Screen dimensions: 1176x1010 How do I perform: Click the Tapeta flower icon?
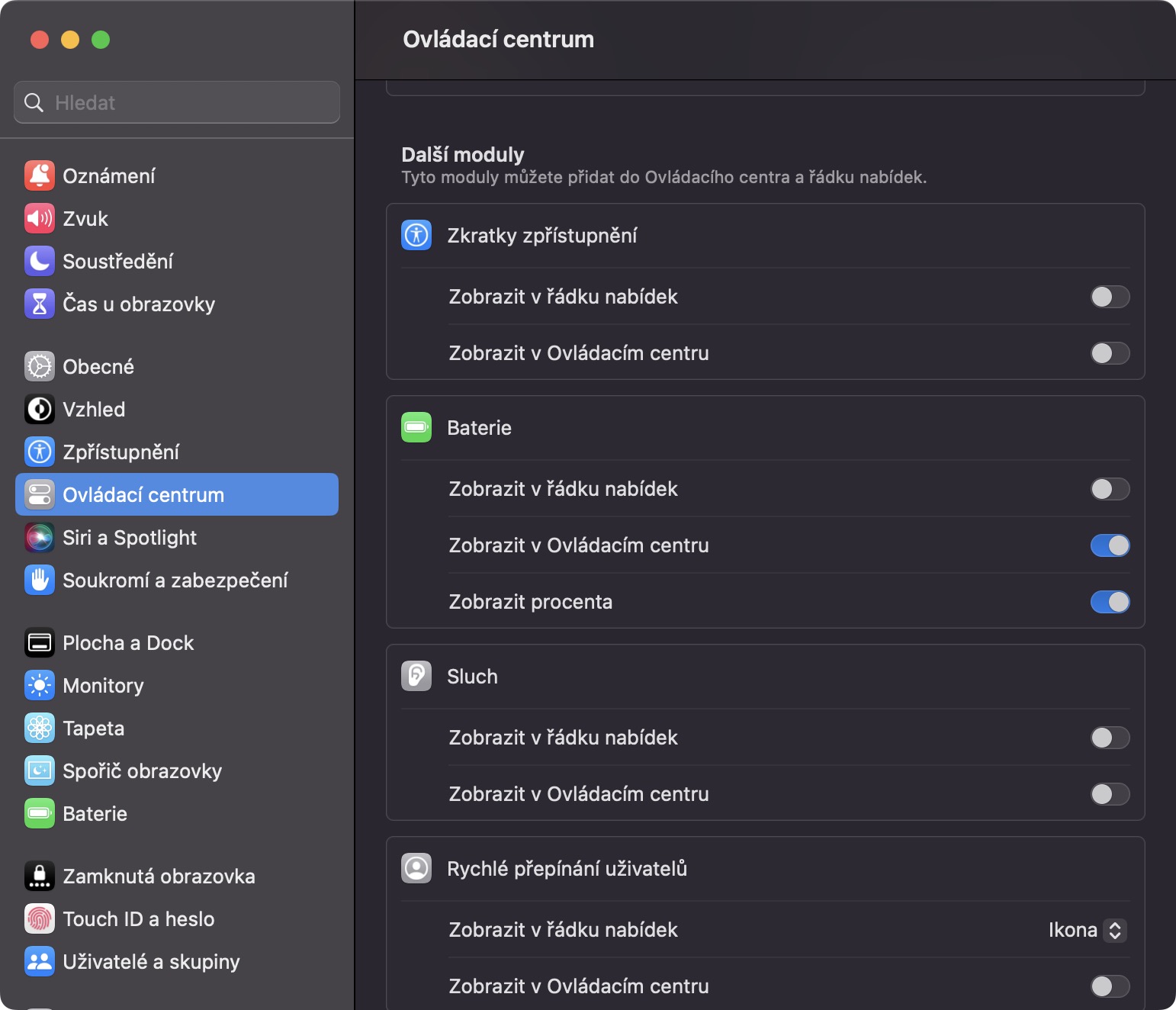40,729
